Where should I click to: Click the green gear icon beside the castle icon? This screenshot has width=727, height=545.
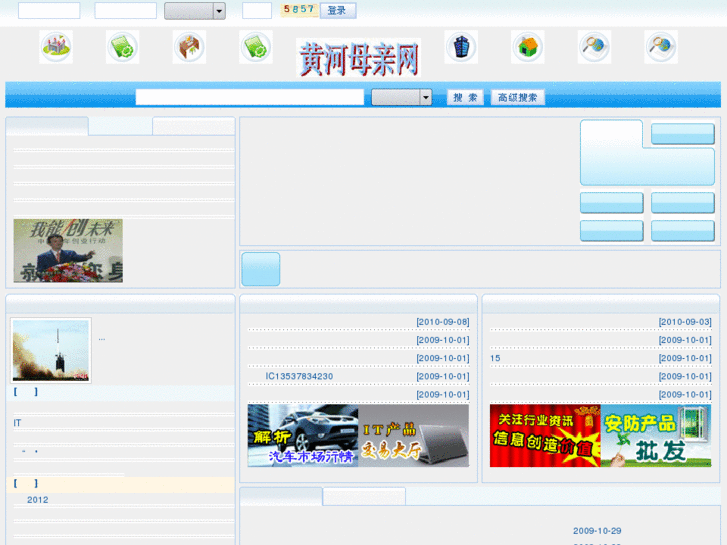point(122,47)
